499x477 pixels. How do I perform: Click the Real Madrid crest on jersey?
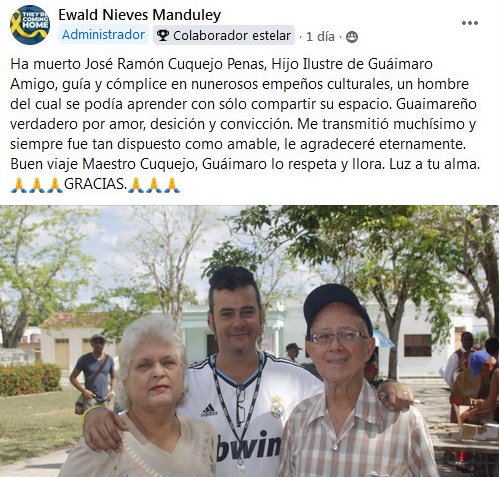[277, 407]
